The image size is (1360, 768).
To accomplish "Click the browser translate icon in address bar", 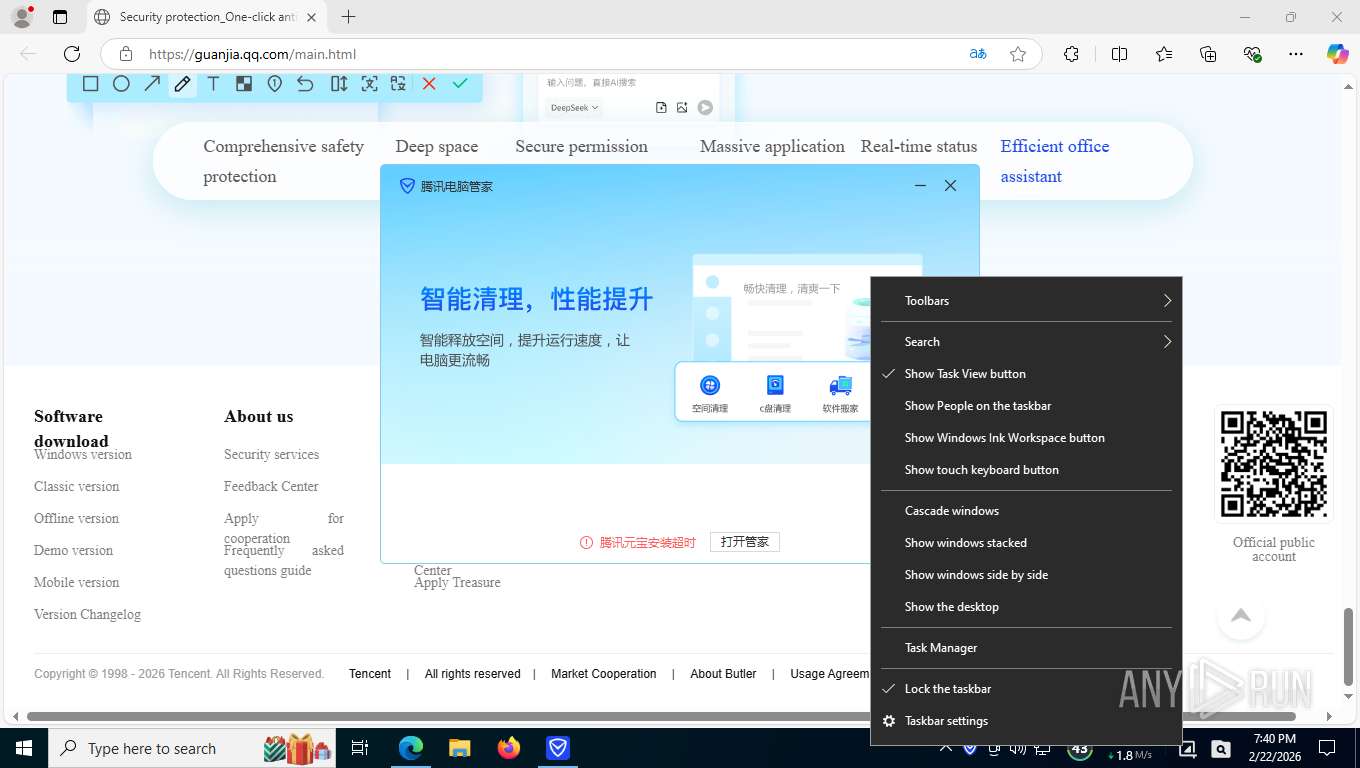I will (978, 54).
